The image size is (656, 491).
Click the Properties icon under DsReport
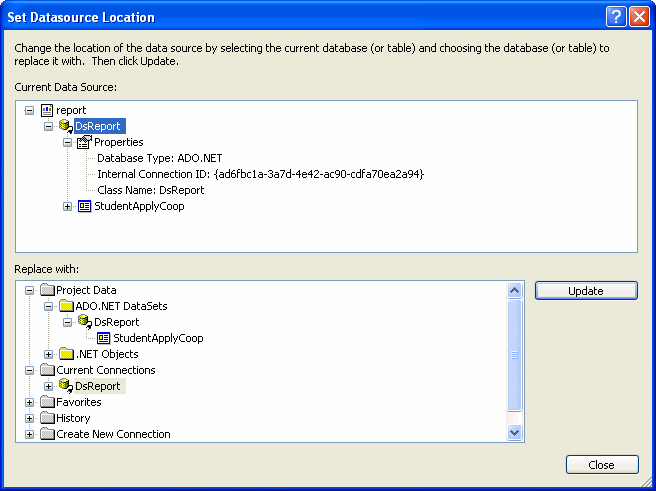point(84,142)
